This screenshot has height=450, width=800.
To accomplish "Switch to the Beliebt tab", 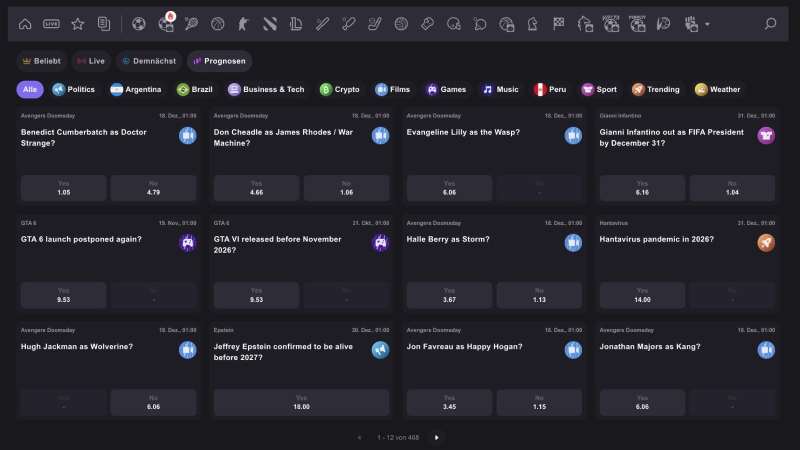I will click(42, 61).
